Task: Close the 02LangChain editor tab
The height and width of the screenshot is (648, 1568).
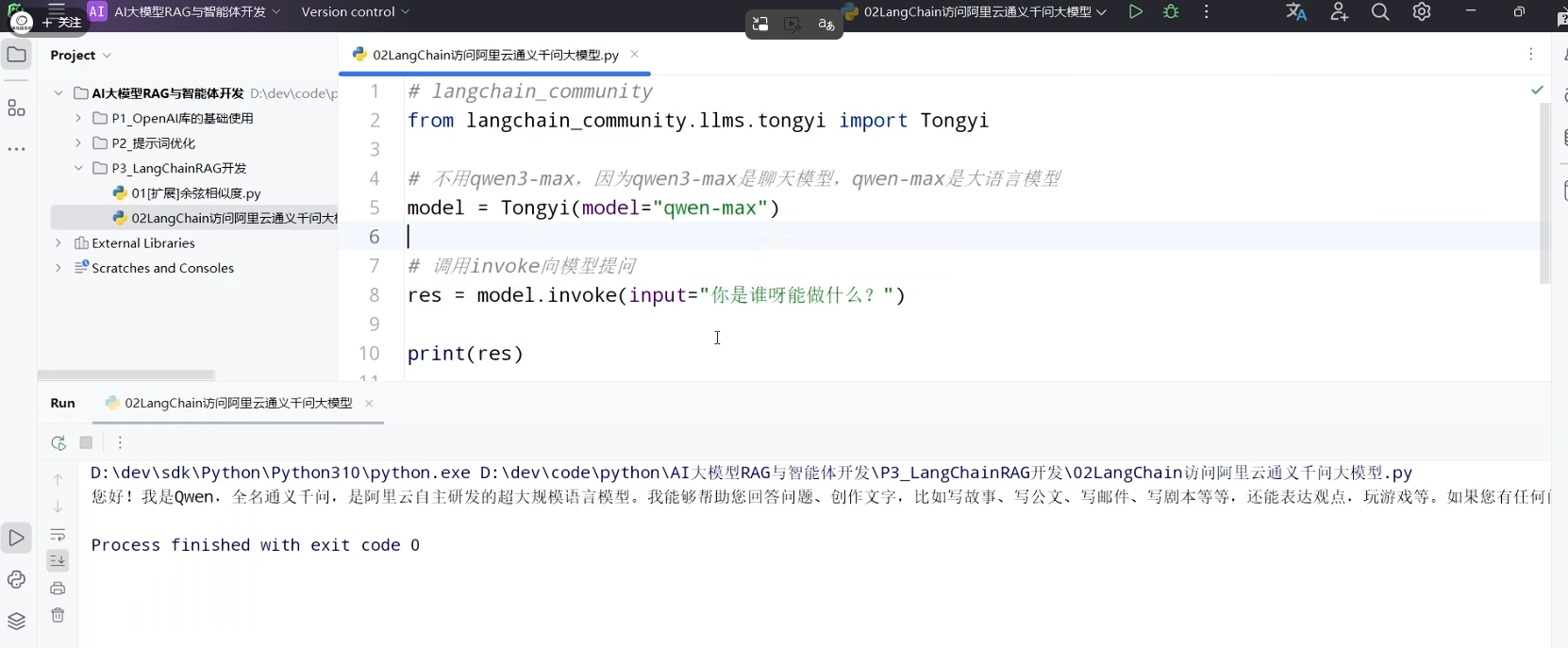Action: tap(635, 54)
